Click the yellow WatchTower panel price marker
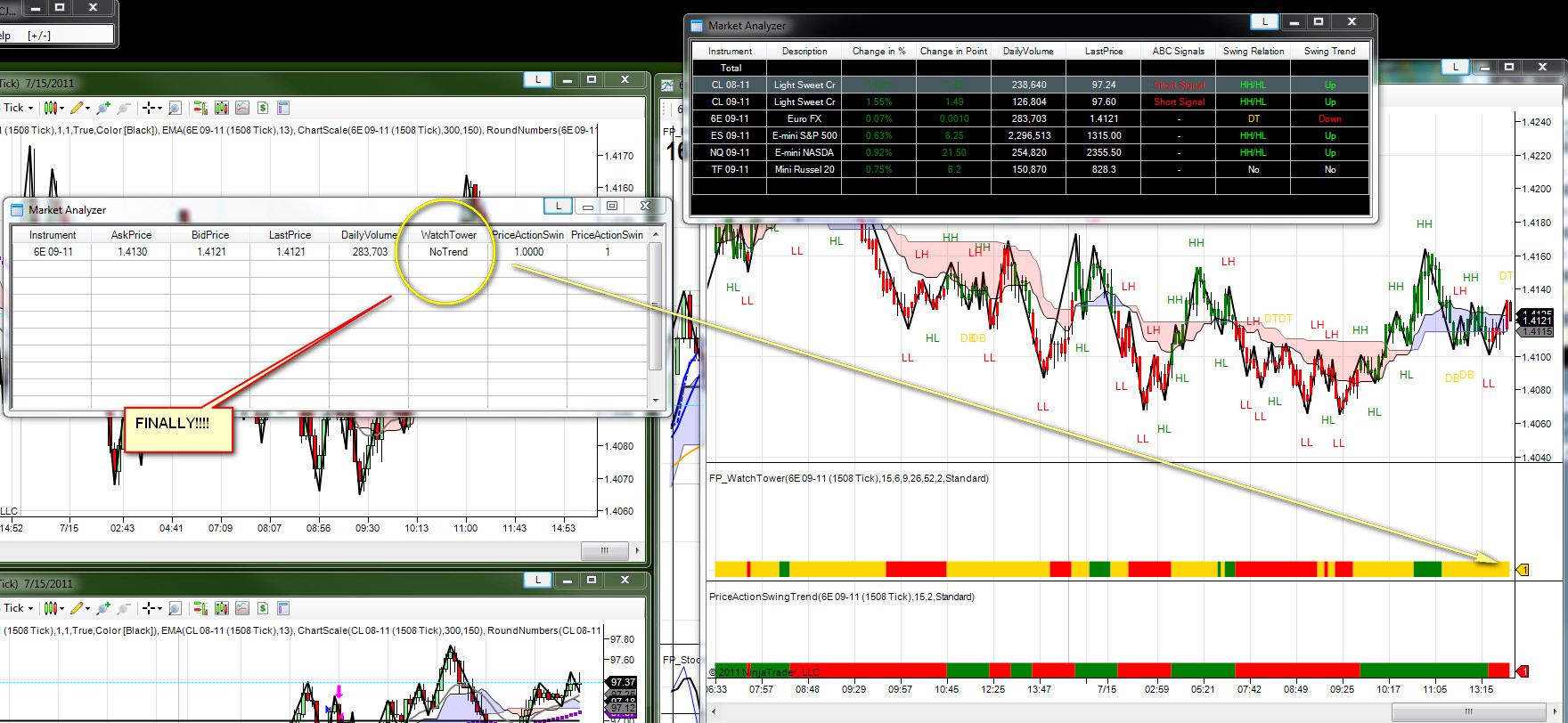 tap(1523, 570)
